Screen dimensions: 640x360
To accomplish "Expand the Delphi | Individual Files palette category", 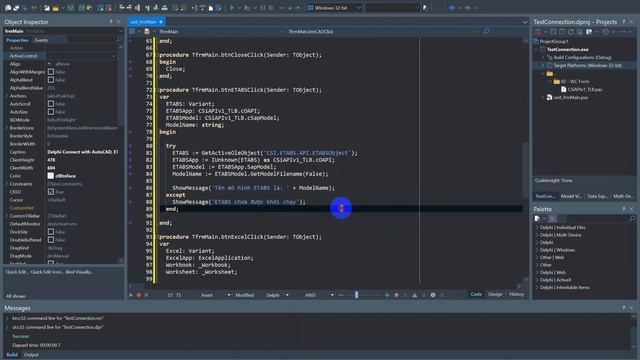I will [537, 227].
